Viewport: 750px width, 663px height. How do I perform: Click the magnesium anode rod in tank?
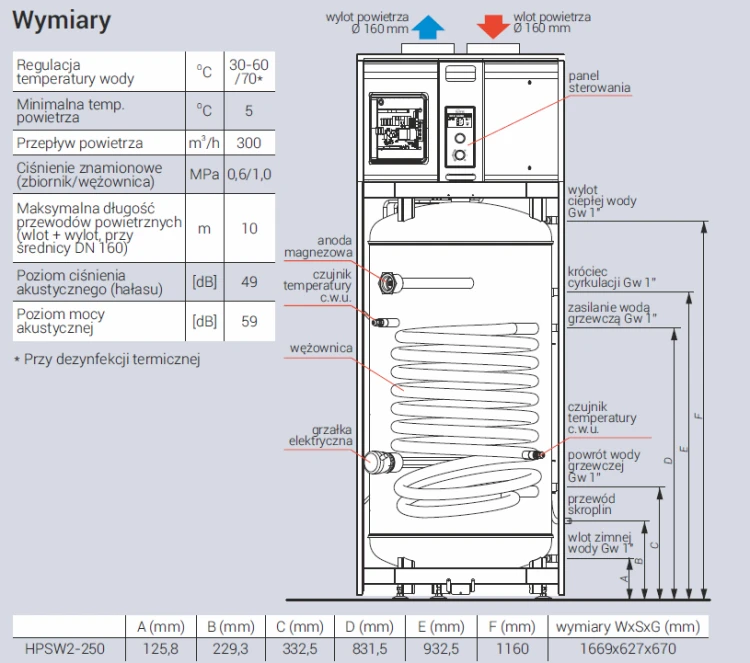[427, 283]
